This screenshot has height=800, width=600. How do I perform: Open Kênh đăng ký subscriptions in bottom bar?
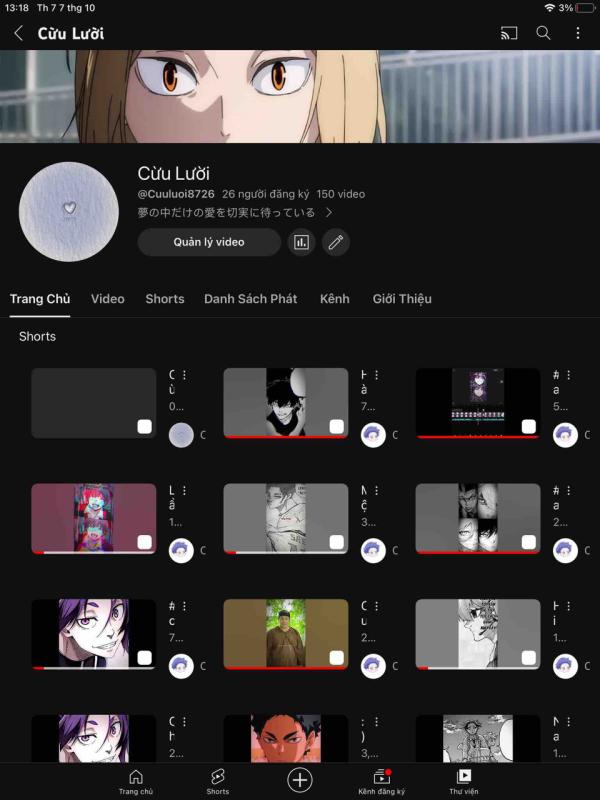(382, 782)
